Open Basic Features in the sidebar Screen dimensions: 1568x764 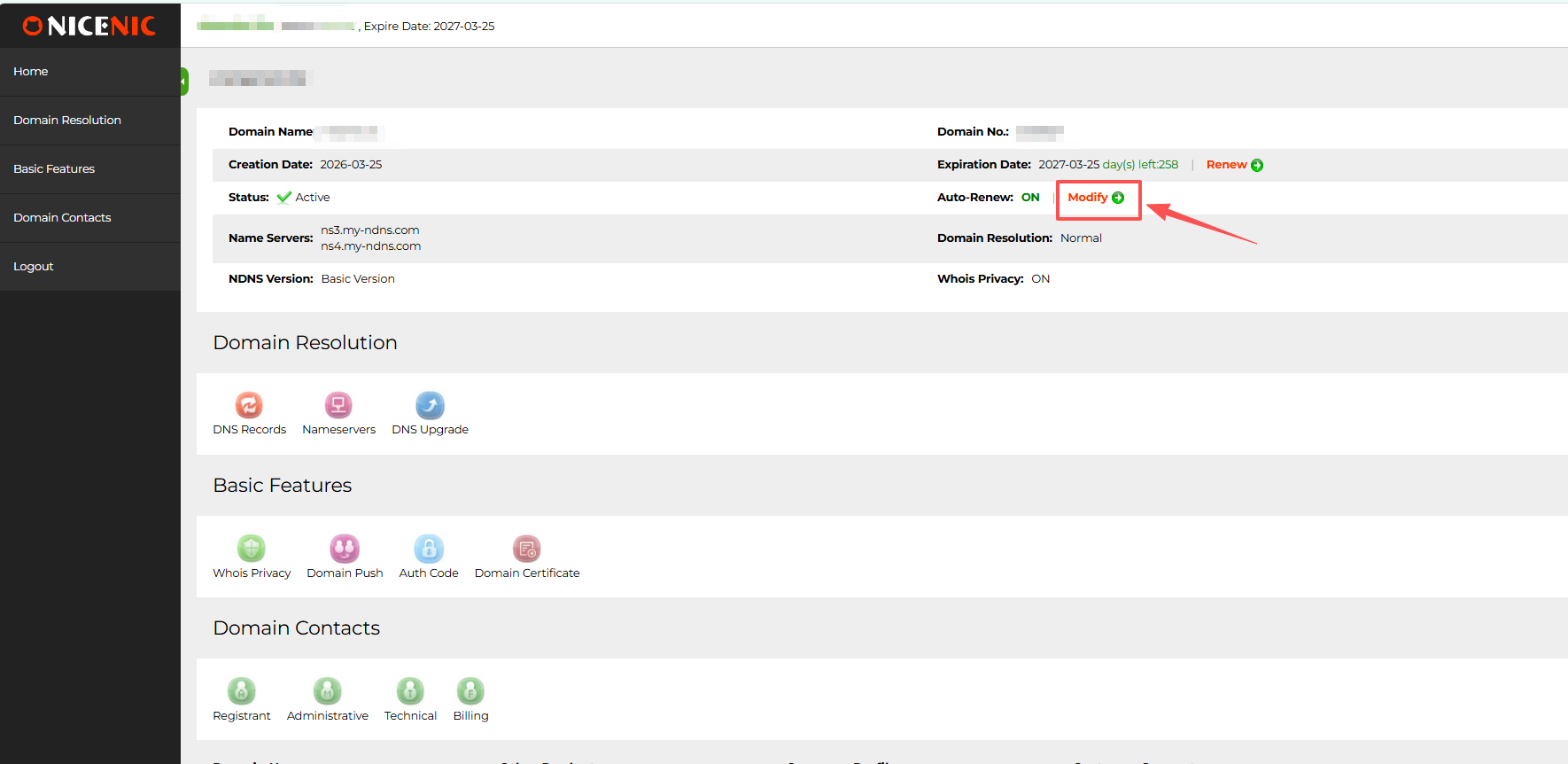click(90, 169)
